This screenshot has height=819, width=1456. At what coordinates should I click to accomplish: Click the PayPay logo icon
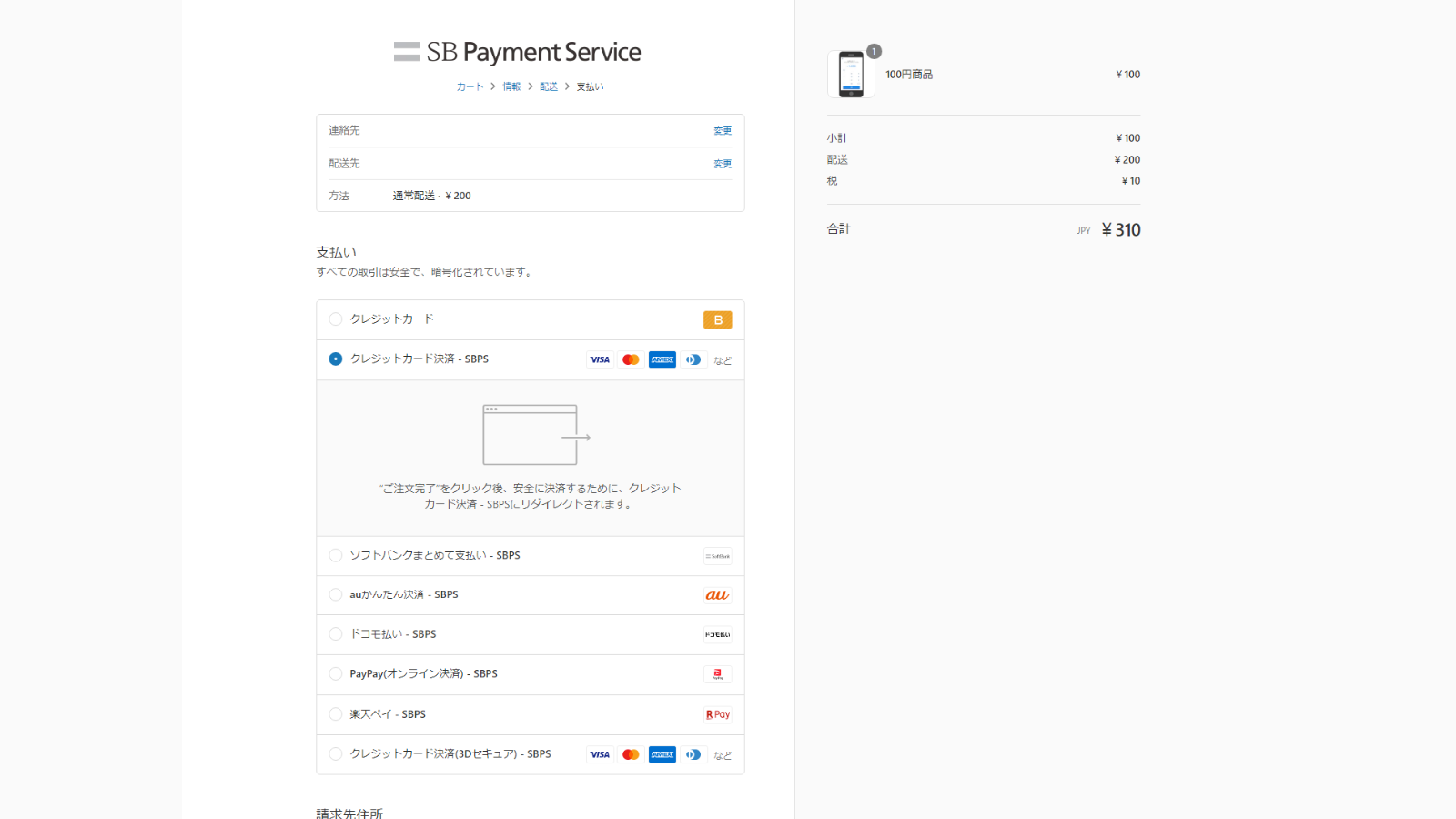(718, 674)
